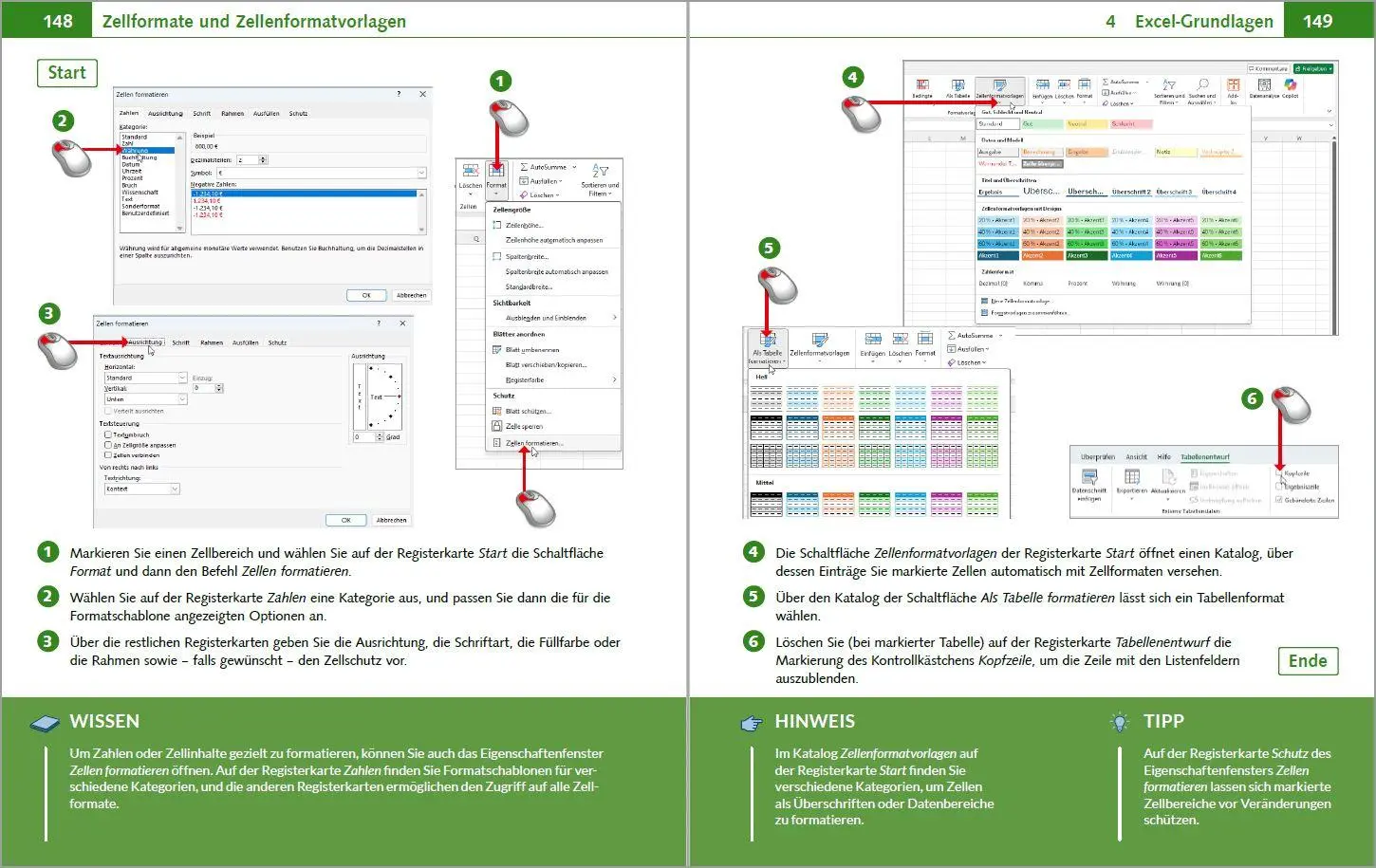Apply the pink Schlecht cell style
This screenshot has width=1376, height=868.
click(x=1131, y=124)
